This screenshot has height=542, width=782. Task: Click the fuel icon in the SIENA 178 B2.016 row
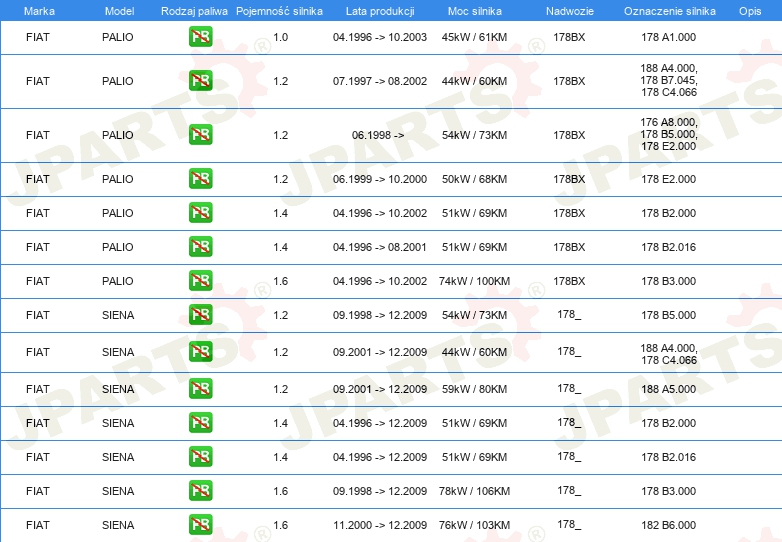(x=200, y=456)
